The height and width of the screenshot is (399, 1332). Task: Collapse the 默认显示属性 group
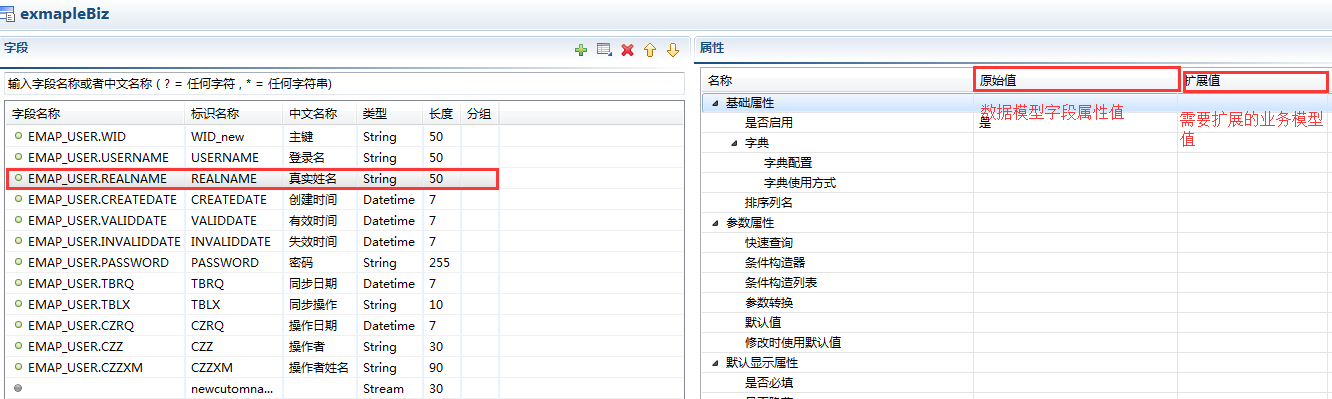tap(715, 363)
